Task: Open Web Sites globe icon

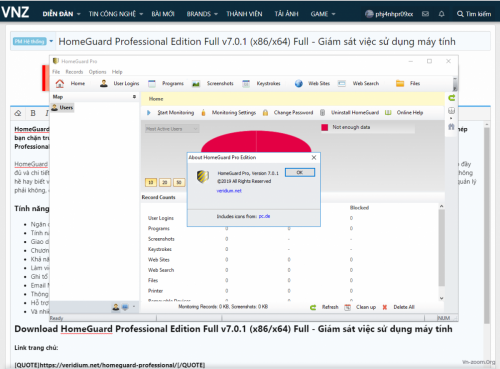Action: (299, 84)
